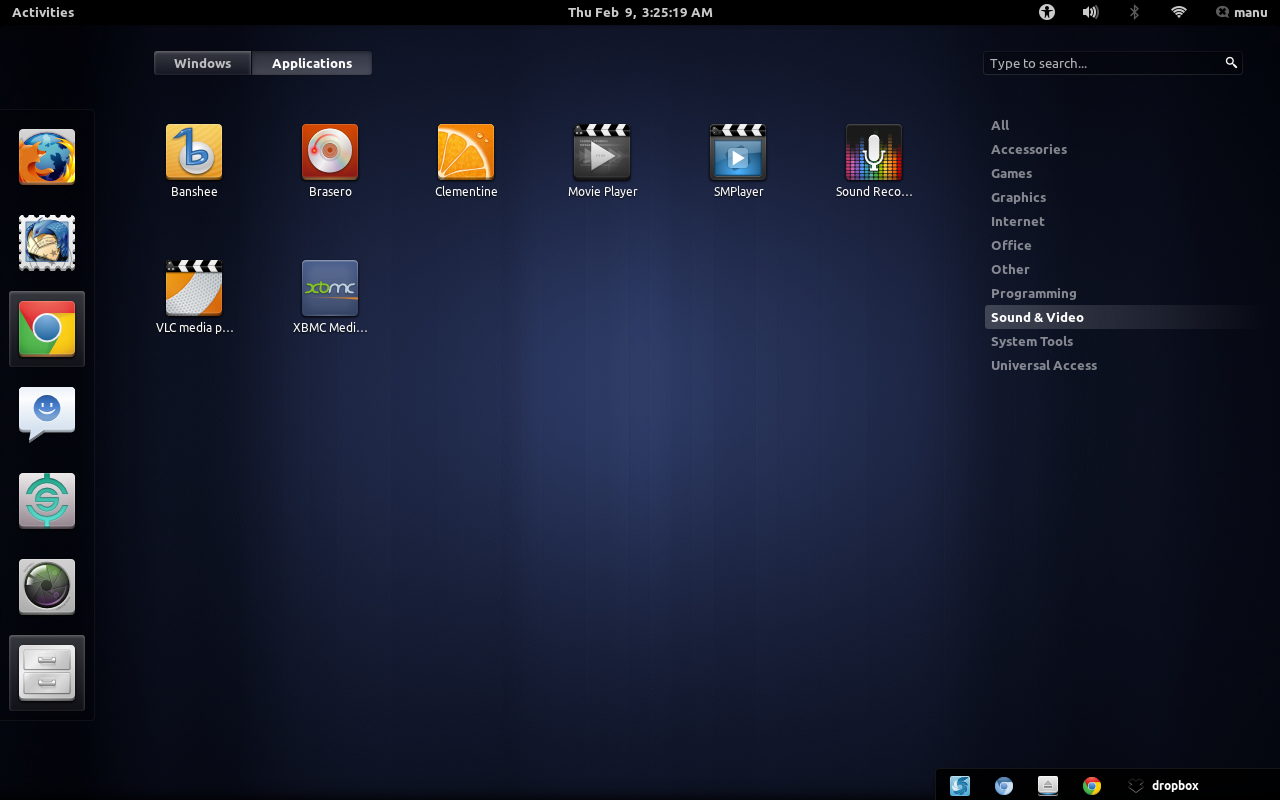The height and width of the screenshot is (800, 1280).
Task: Click Activities in the top bar
Action: click(42, 12)
